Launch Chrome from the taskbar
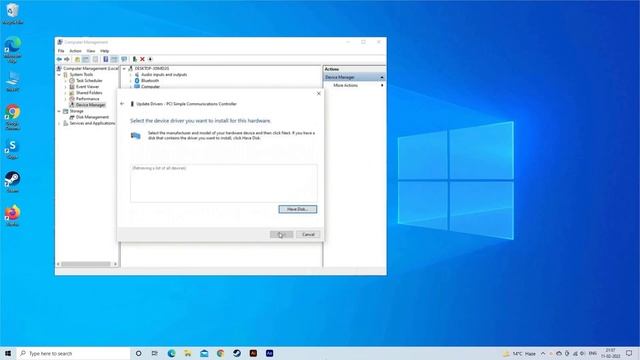 (x=220, y=353)
